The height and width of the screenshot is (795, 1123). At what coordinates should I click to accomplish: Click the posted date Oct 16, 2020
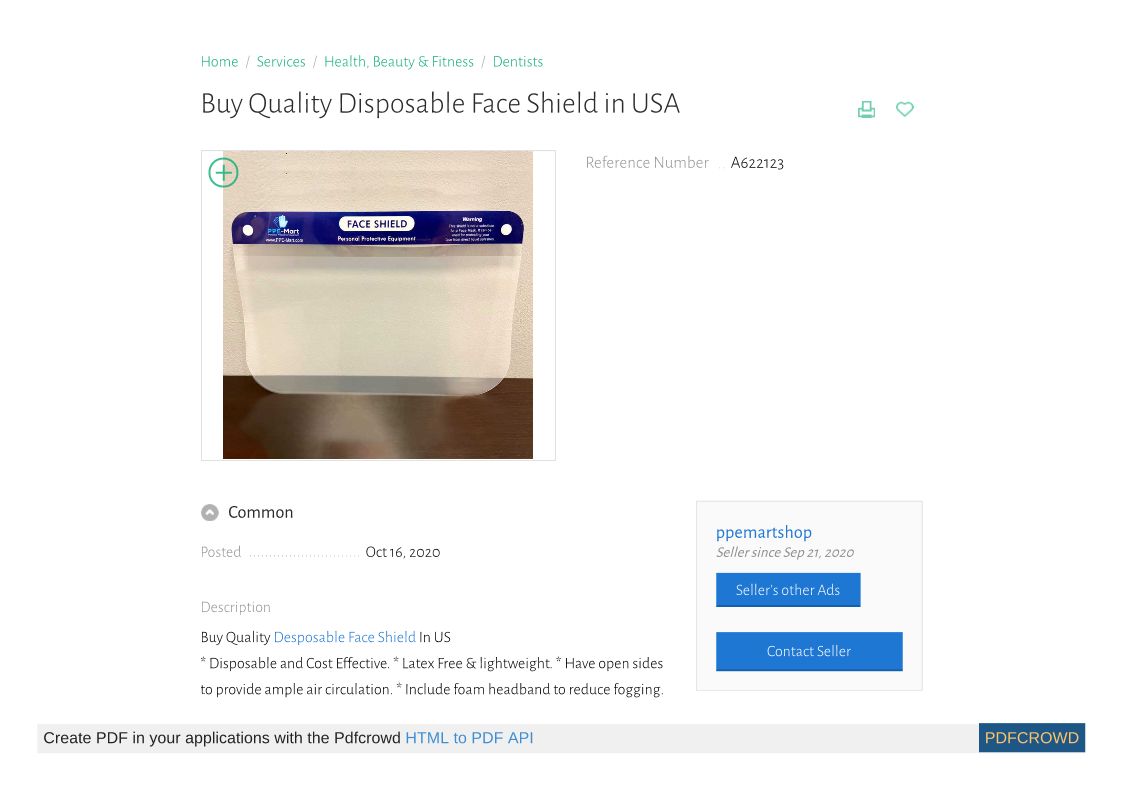pyautogui.click(x=403, y=552)
